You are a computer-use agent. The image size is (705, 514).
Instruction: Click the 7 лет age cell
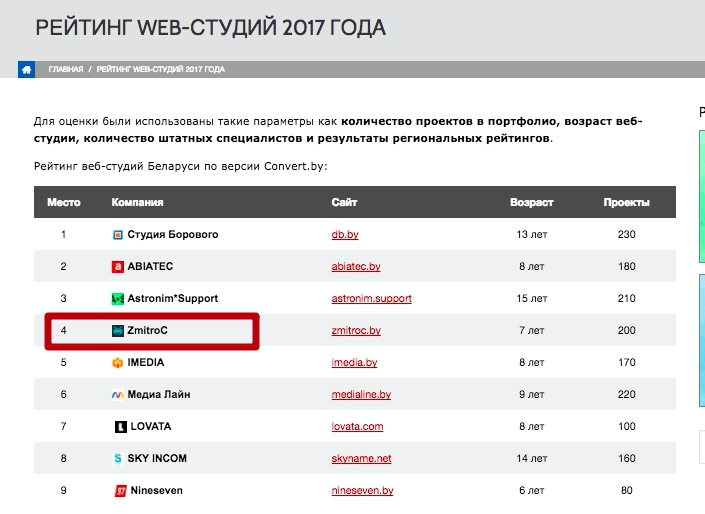point(531,330)
